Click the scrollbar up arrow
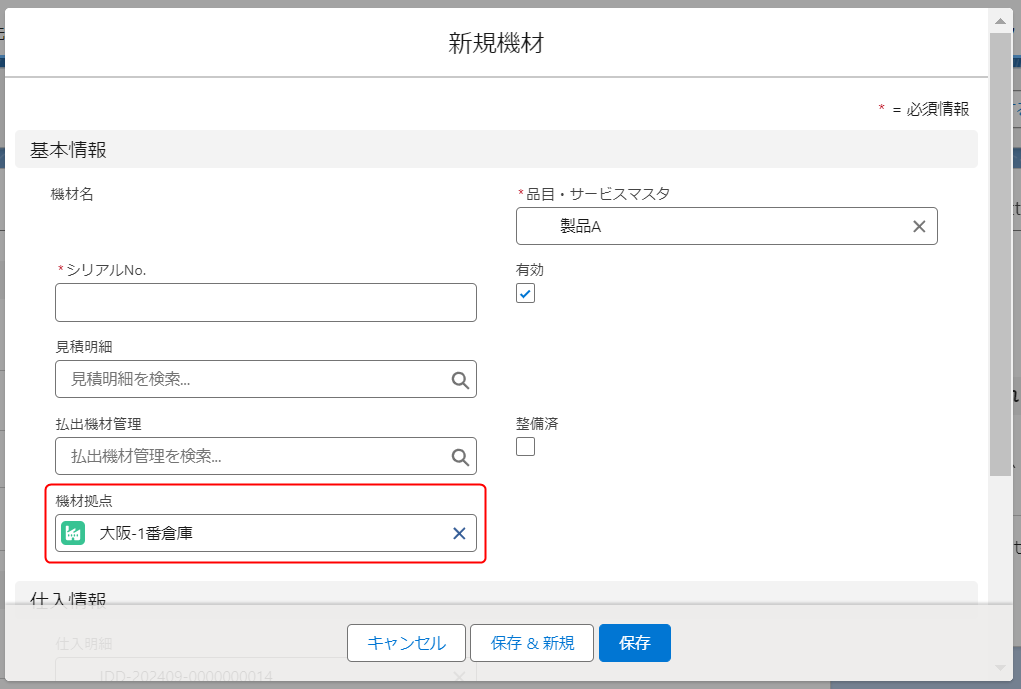 click(x=999, y=19)
